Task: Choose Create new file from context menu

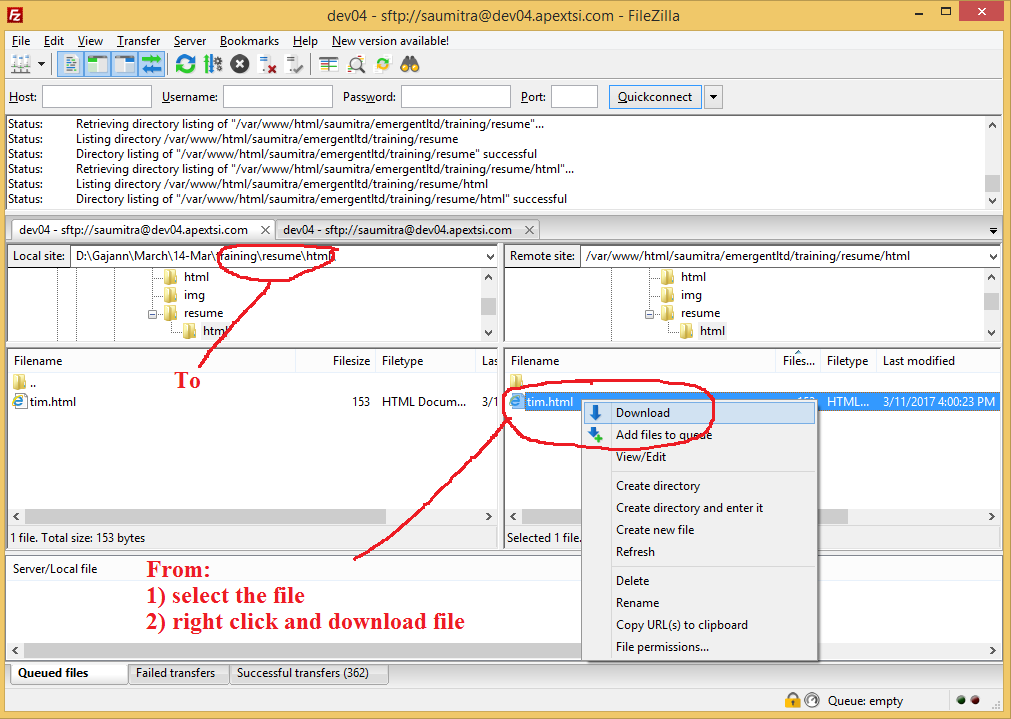Action: click(x=700, y=529)
